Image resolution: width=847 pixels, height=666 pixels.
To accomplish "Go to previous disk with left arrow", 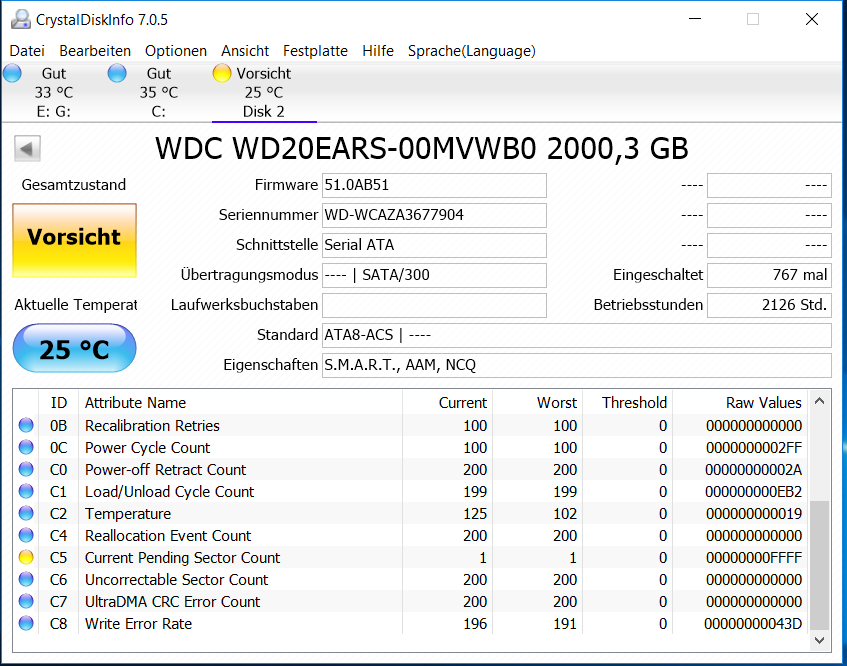I will pos(27,149).
